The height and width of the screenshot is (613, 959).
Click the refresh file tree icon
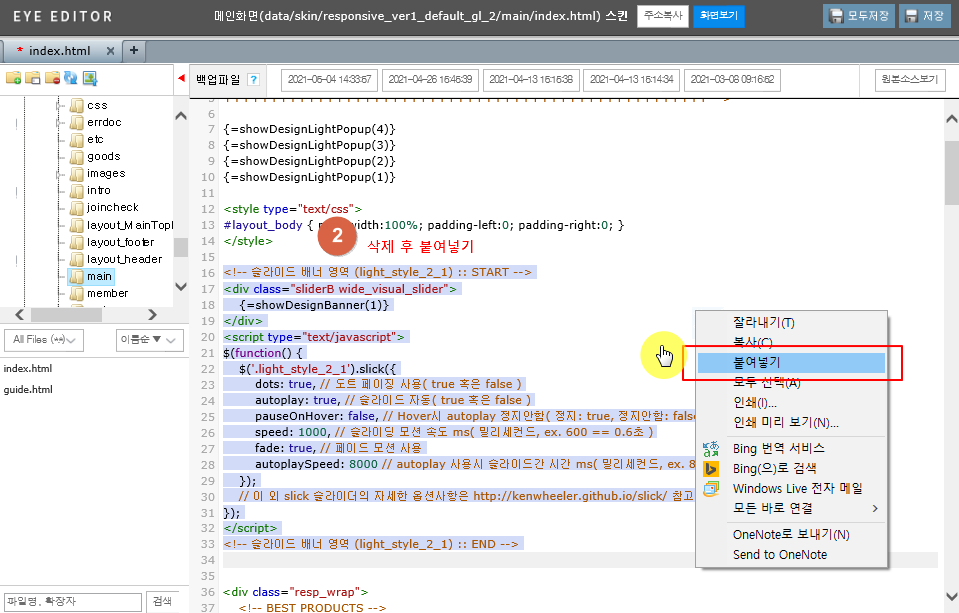[71, 78]
